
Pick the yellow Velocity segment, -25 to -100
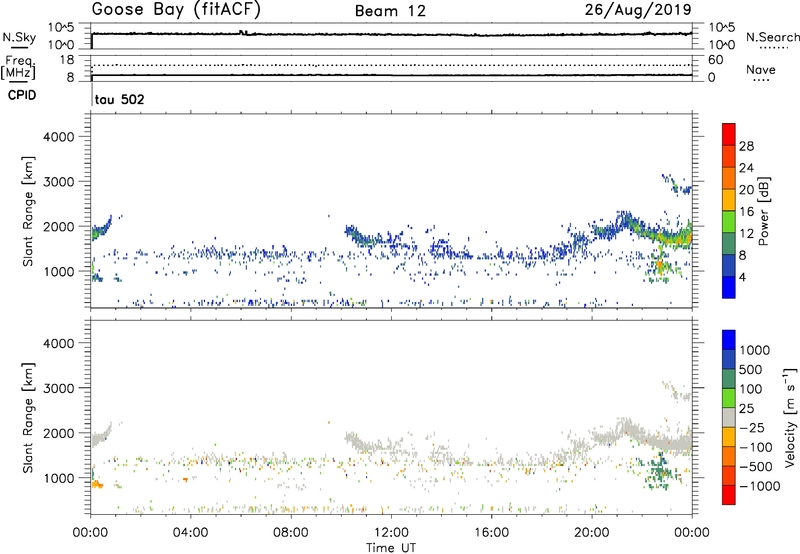[729, 437]
